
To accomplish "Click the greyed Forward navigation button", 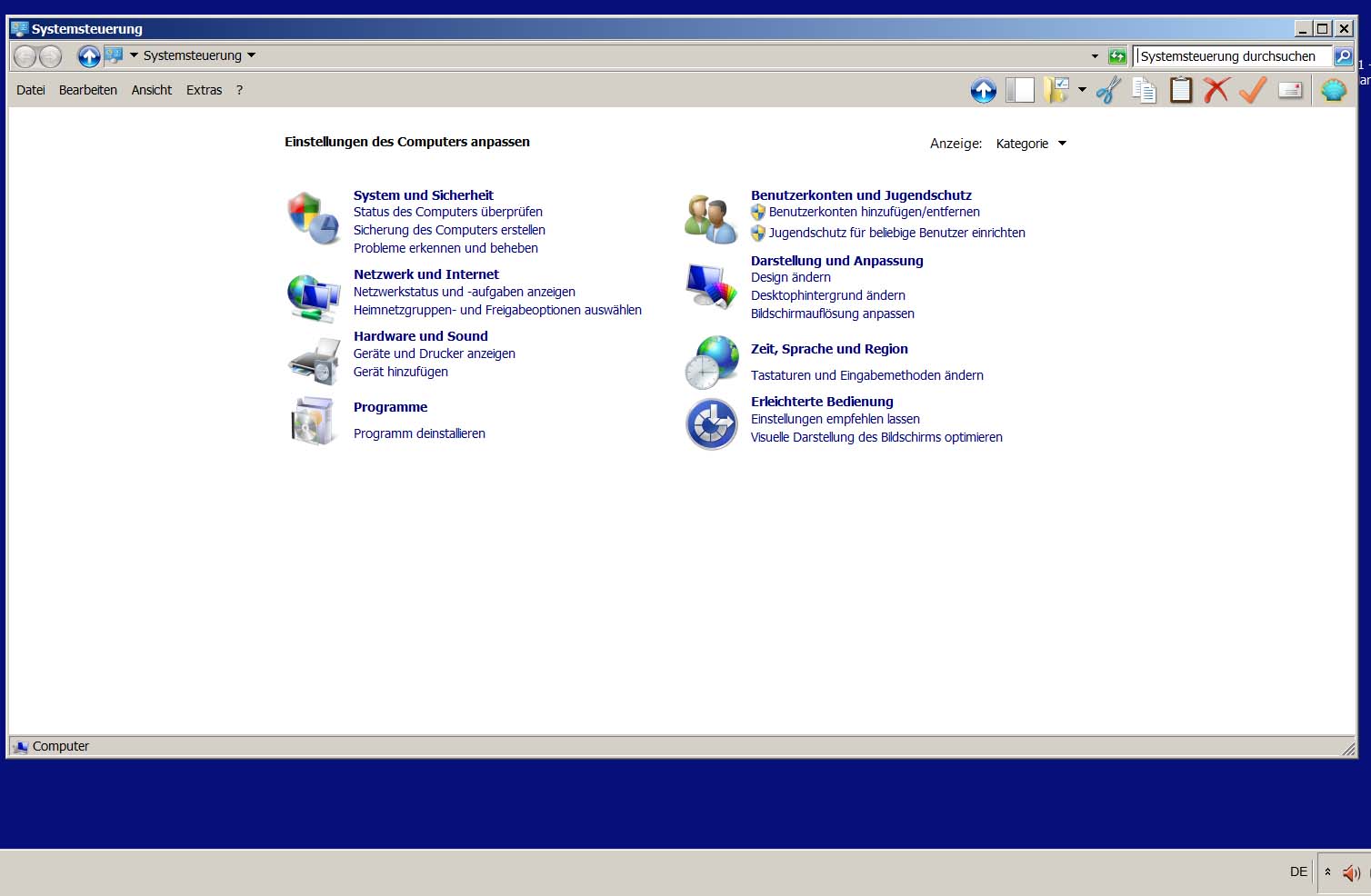I will (51, 56).
